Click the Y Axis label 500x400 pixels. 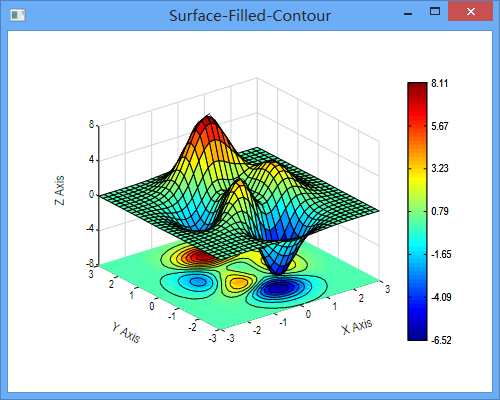point(126,332)
